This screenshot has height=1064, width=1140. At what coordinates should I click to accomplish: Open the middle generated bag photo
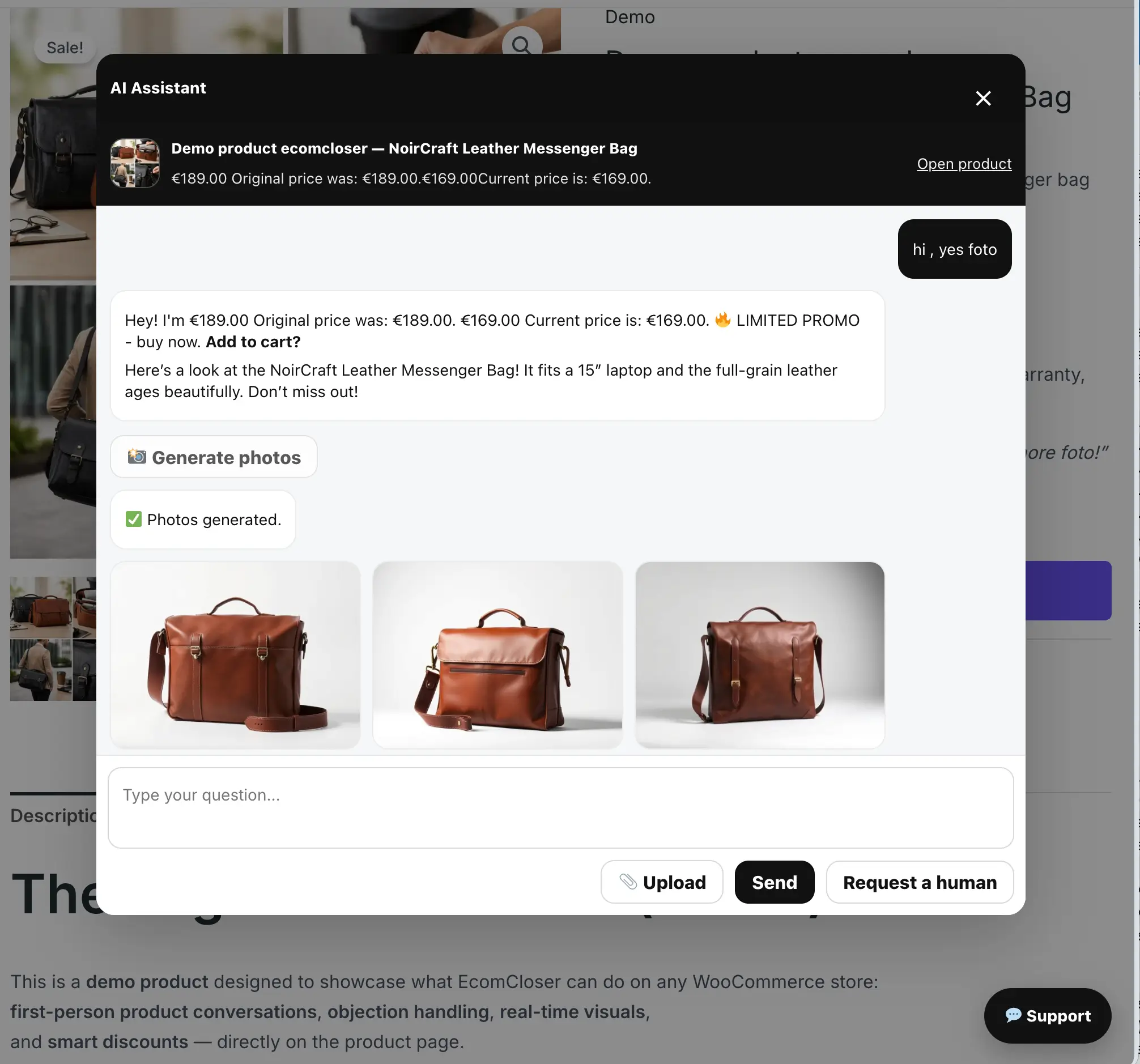click(497, 655)
